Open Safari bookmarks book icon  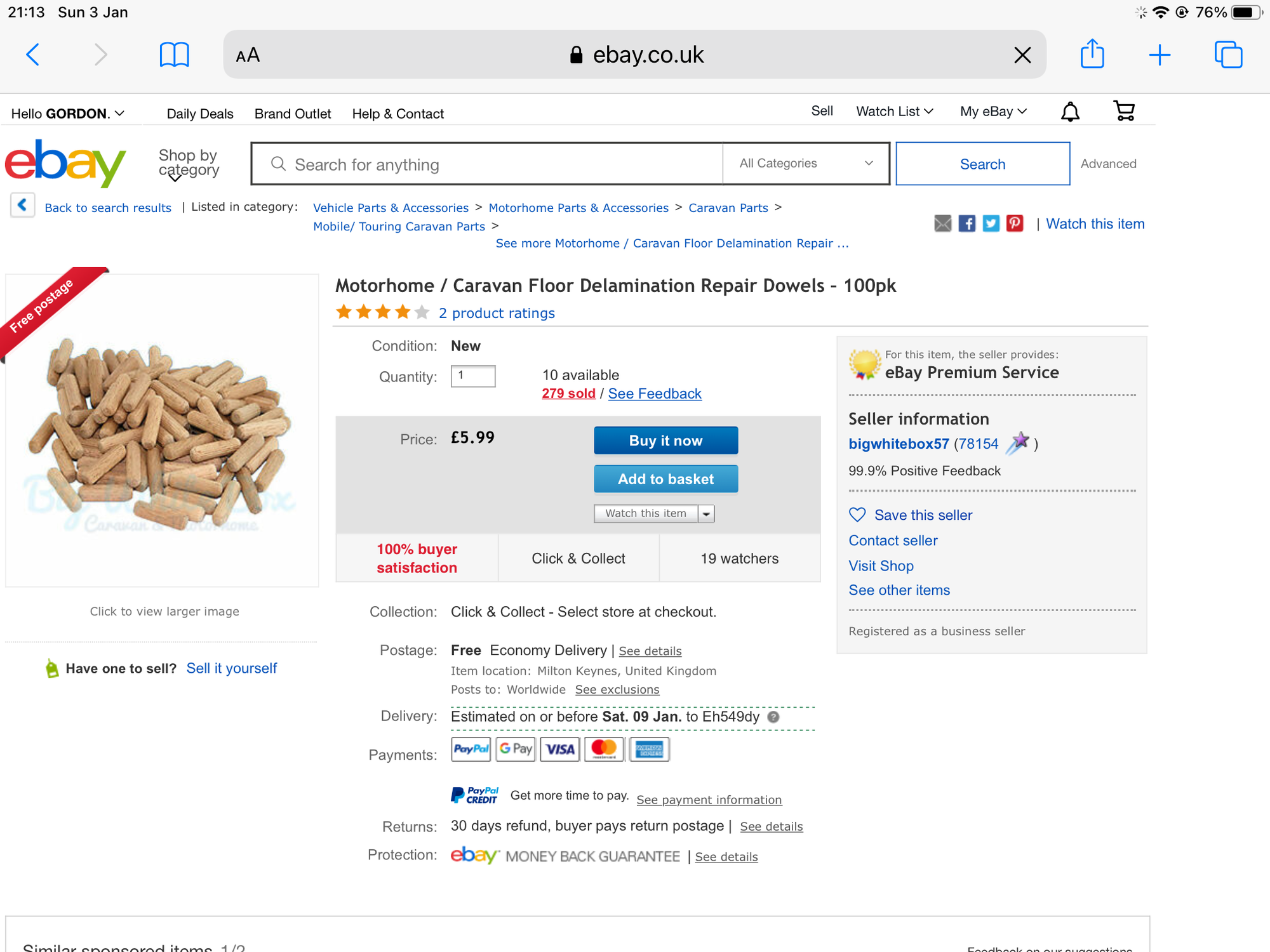174,55
